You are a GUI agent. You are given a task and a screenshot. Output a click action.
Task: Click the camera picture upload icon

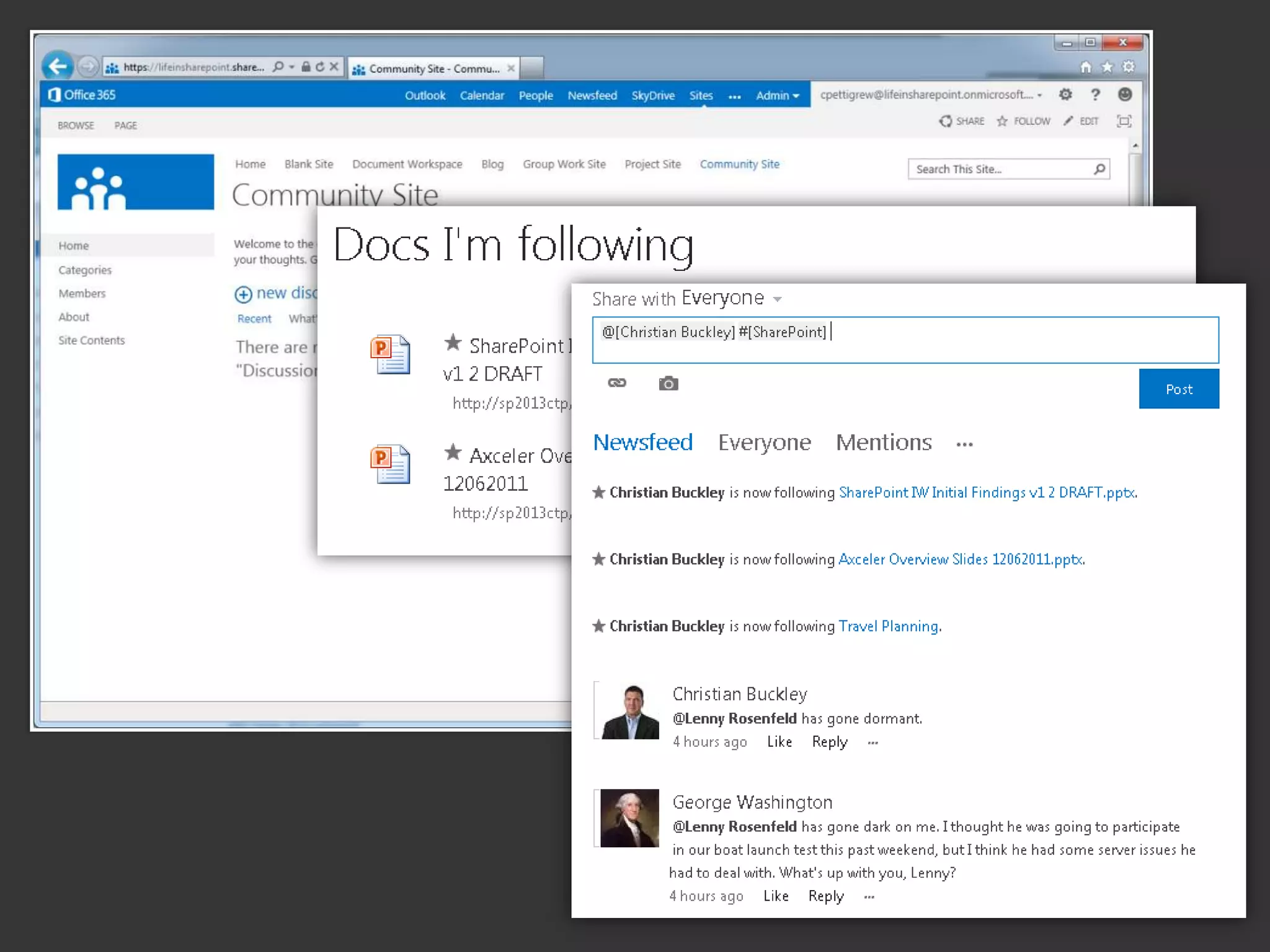click(668, 384)
